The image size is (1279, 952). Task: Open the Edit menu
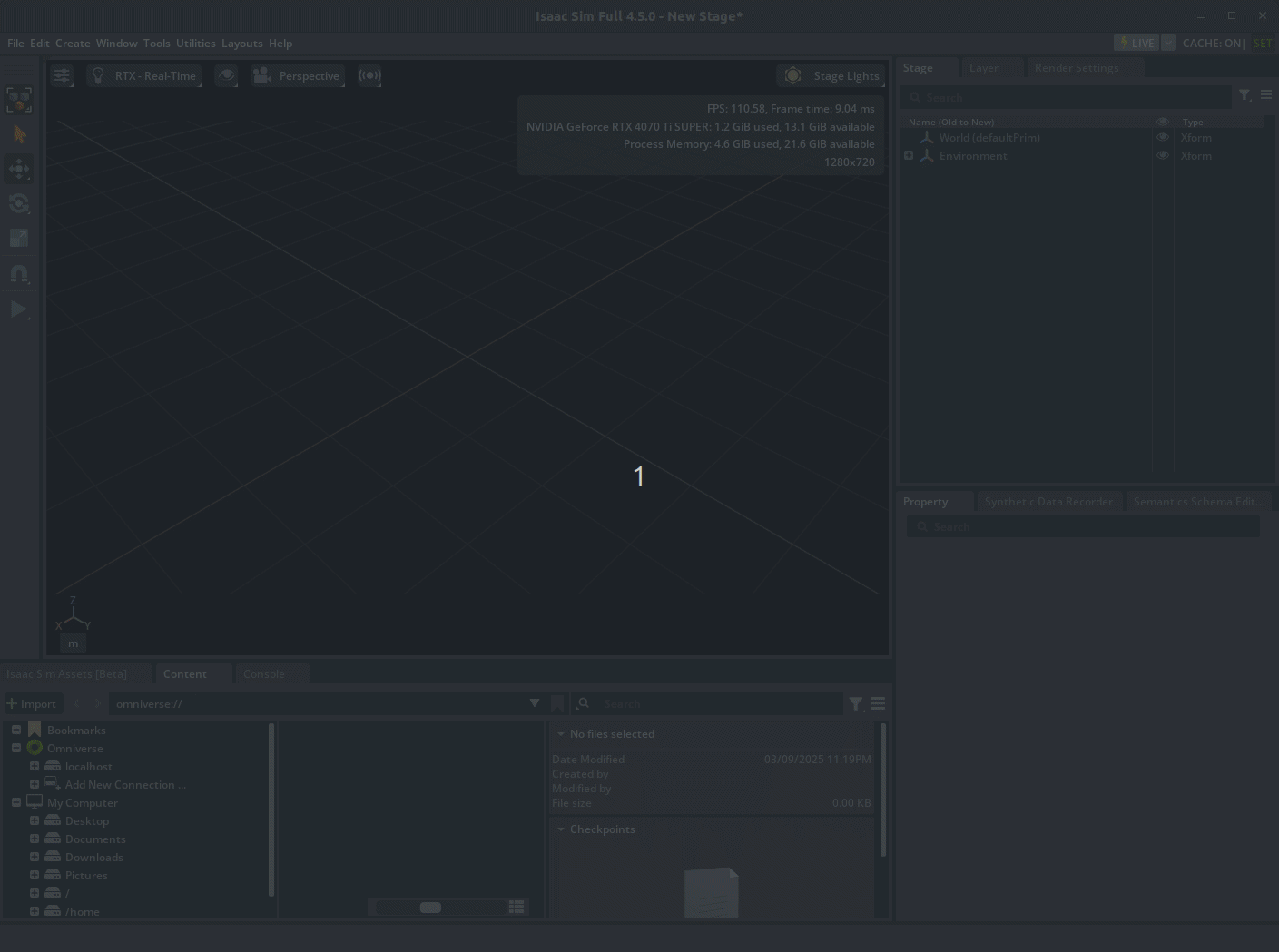pos(40,43)
